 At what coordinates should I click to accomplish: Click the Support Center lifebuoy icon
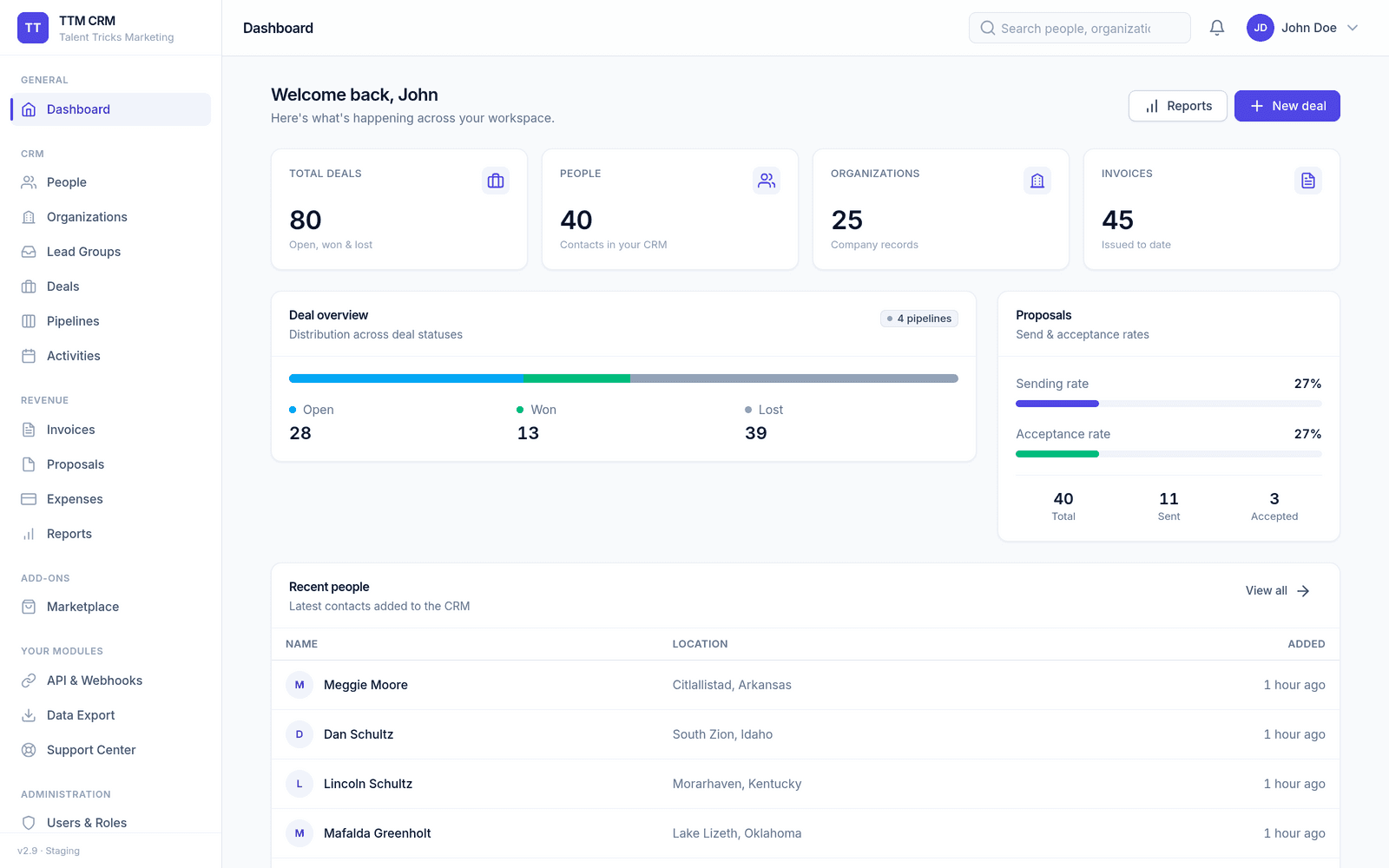29,750
